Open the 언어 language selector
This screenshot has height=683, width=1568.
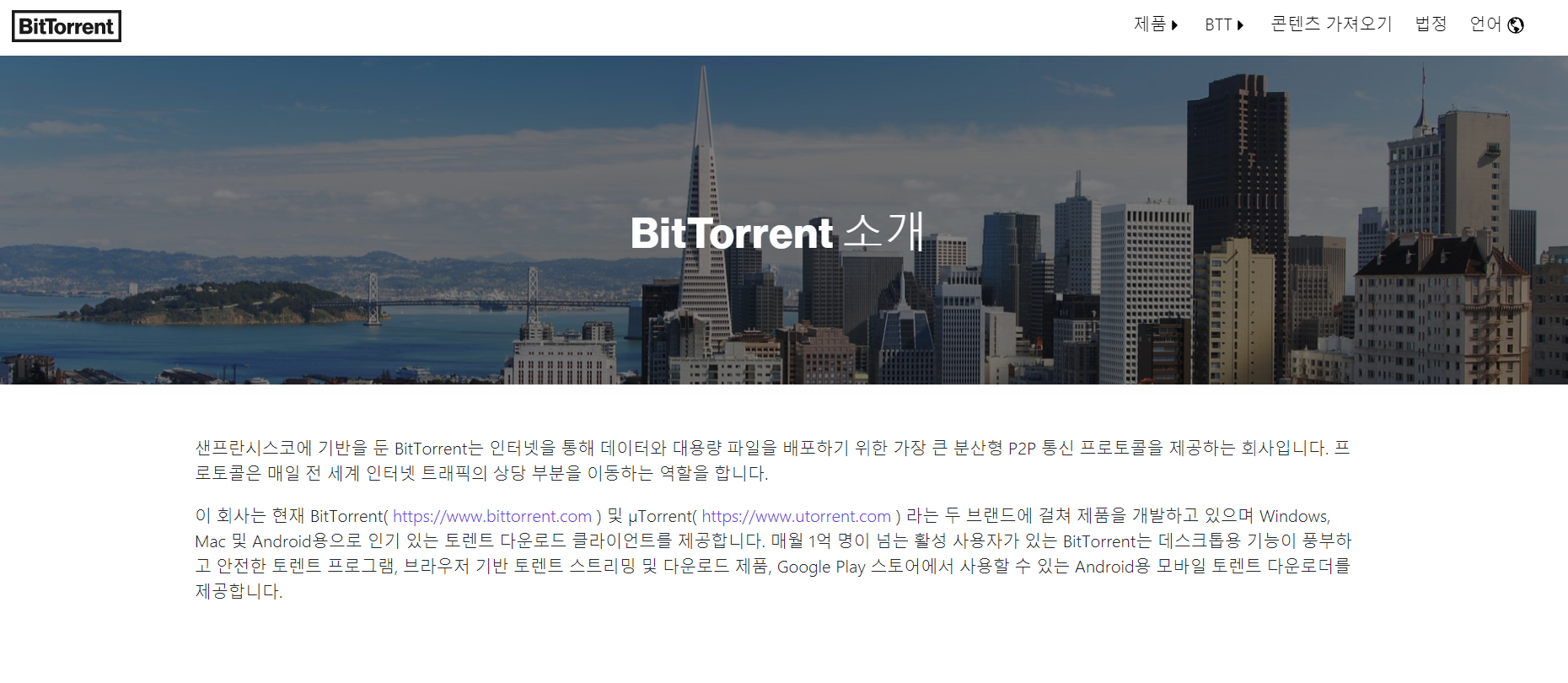(1496, 24)
